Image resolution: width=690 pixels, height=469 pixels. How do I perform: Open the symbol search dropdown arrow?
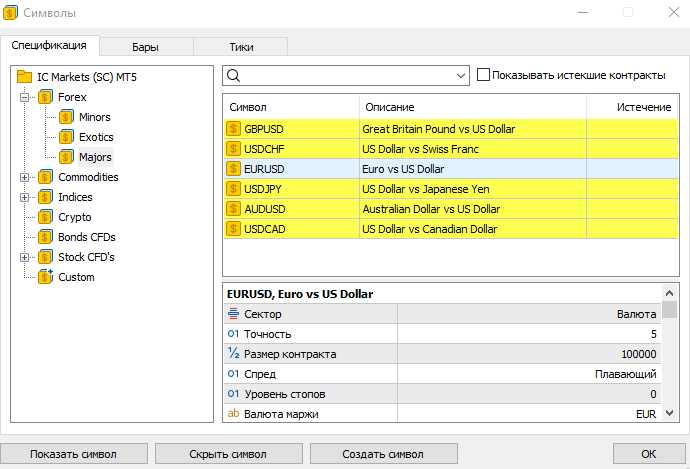(461, 76)
